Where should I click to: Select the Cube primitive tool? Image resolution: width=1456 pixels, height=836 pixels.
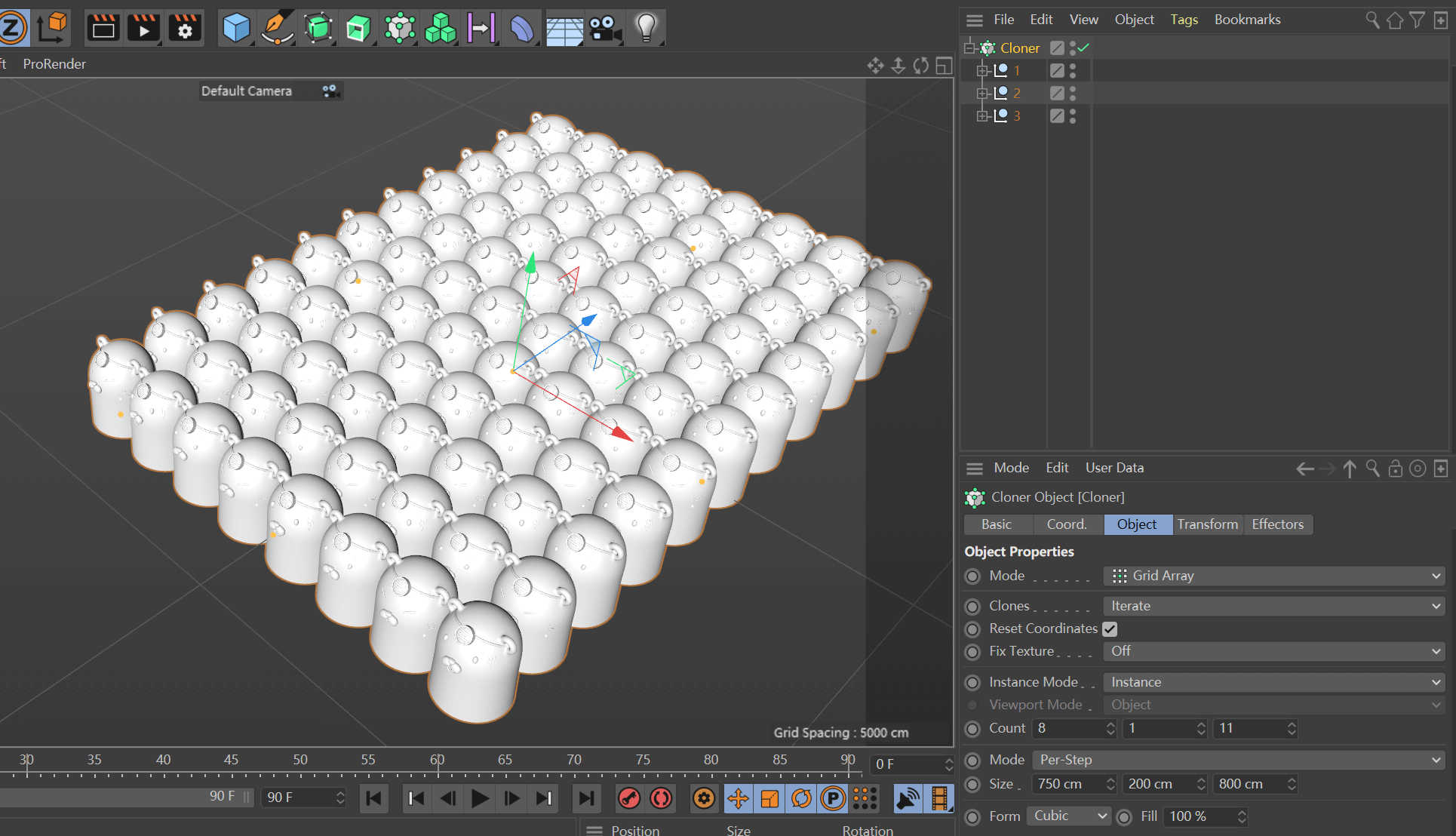236,29
